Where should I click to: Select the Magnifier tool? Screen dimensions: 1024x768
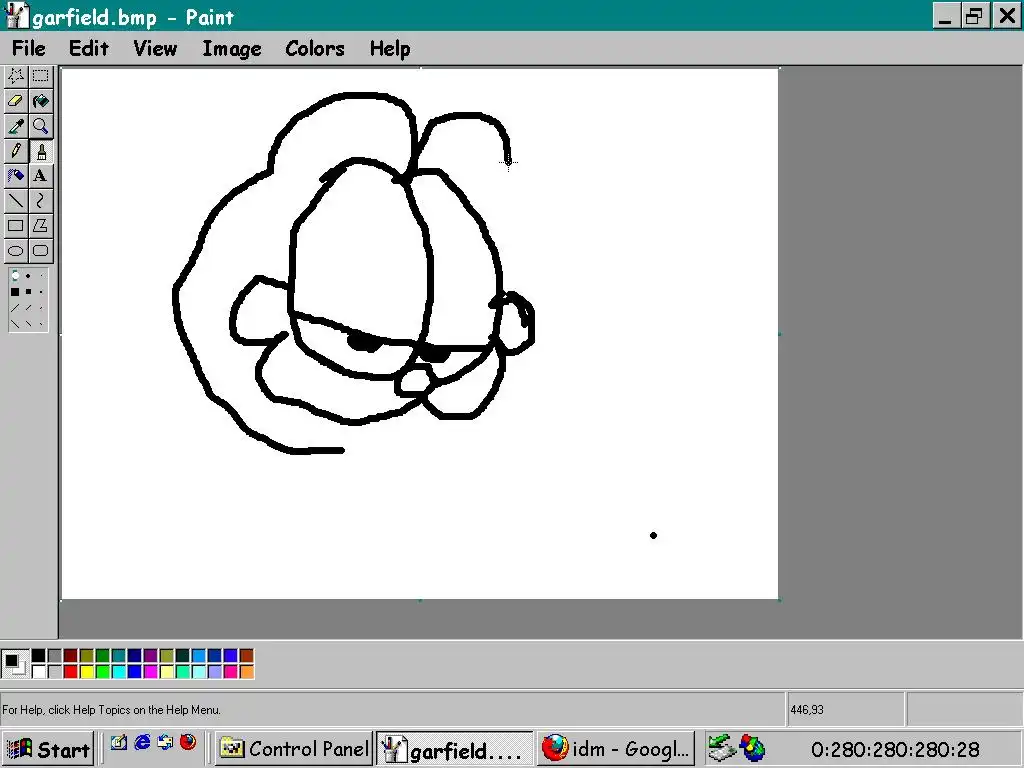[40, 126]
